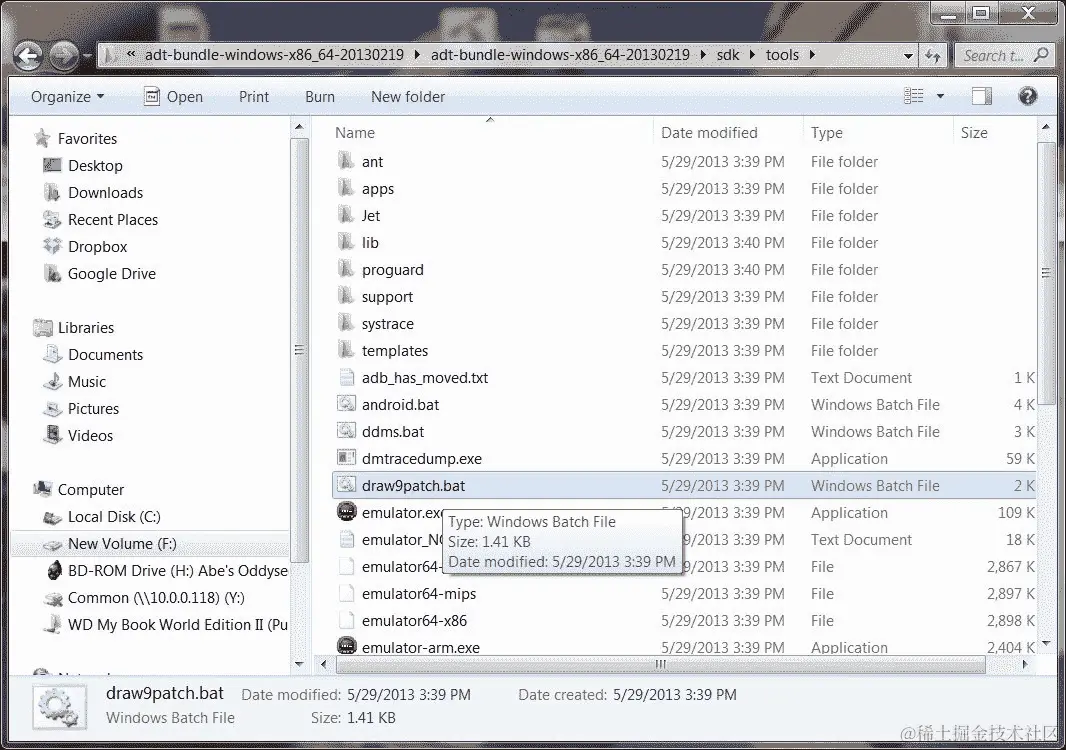This screenshot has height=750, width=1066.
Task: Open recent pages dropdown beside Forward arrow
Action: click(x=87, y=56)
